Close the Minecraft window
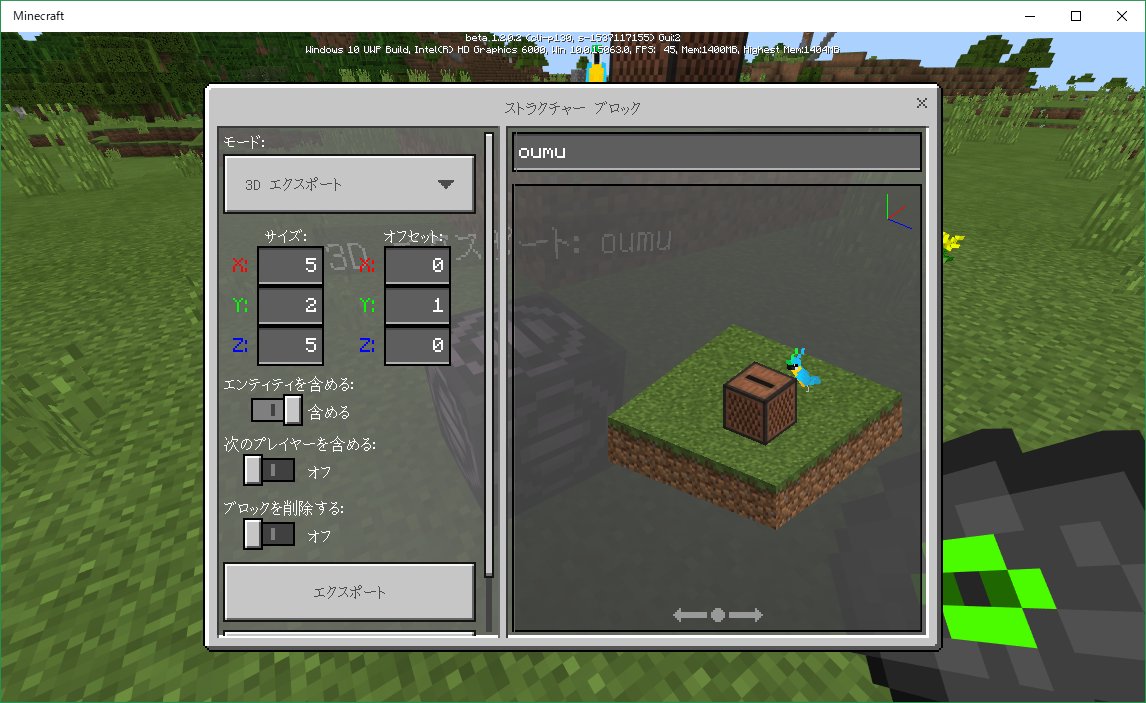Image resolution: width=1146 pixels, height=703 pixels. coord(1122,16)
